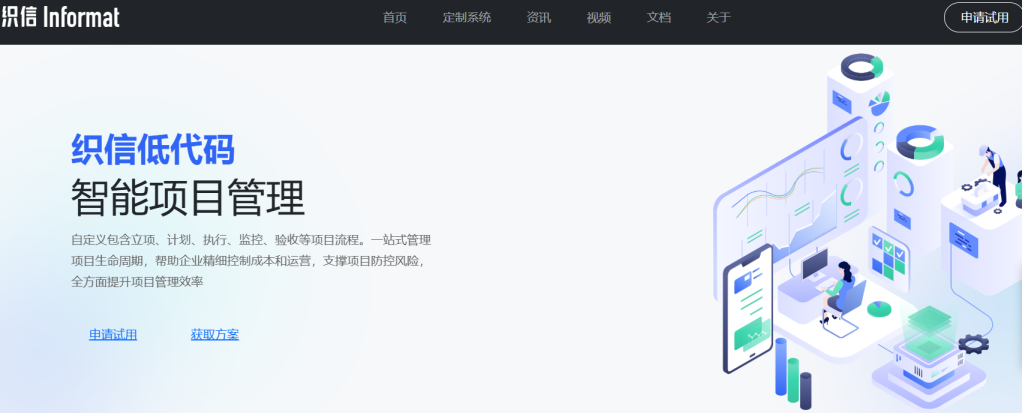1022x413 pixels.
Task: Click the small green pie chart icon
Action: pyautogui.click(x=879, y=309)
